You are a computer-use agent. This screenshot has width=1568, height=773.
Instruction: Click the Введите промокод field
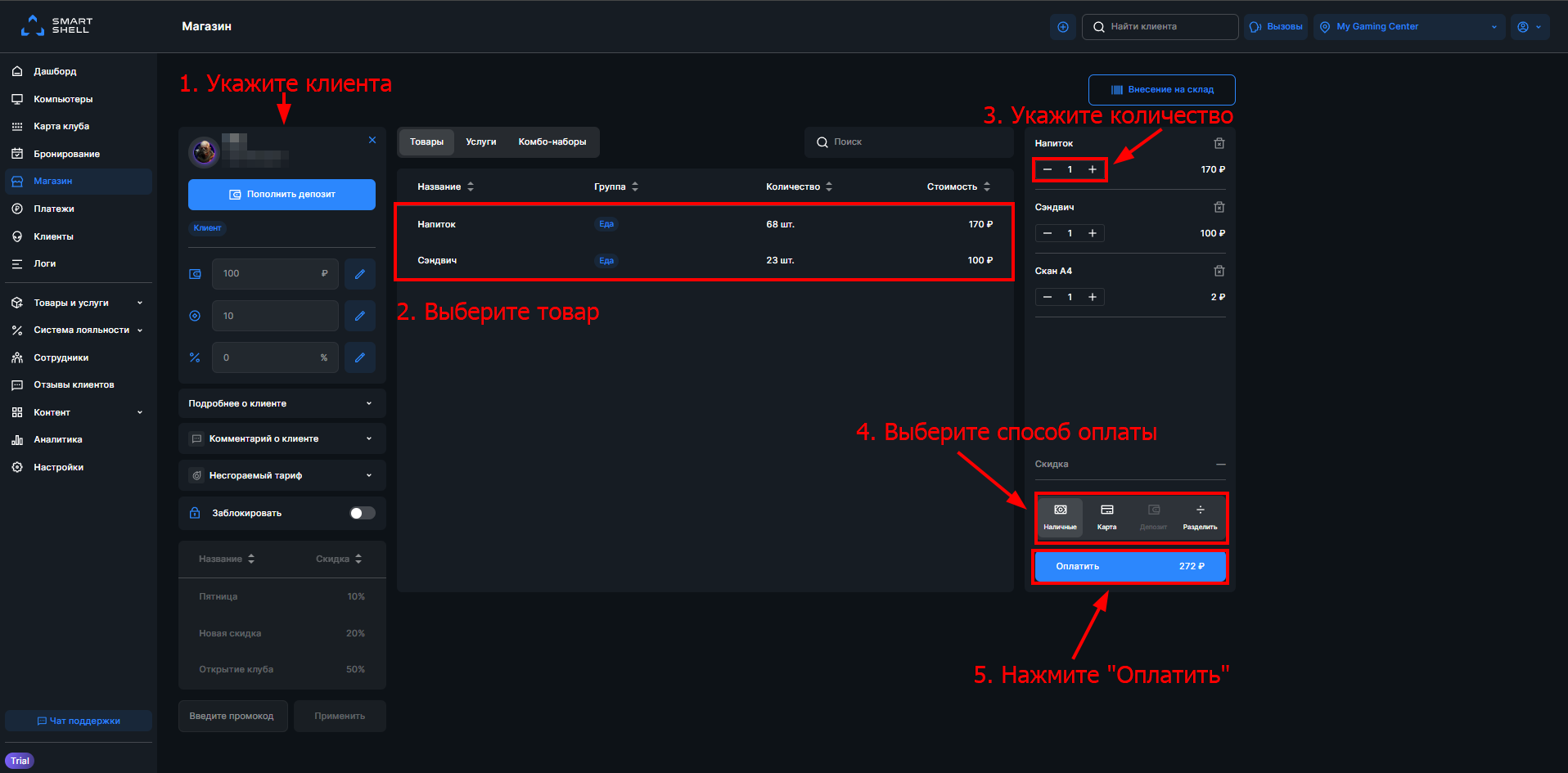click(232, 716)
